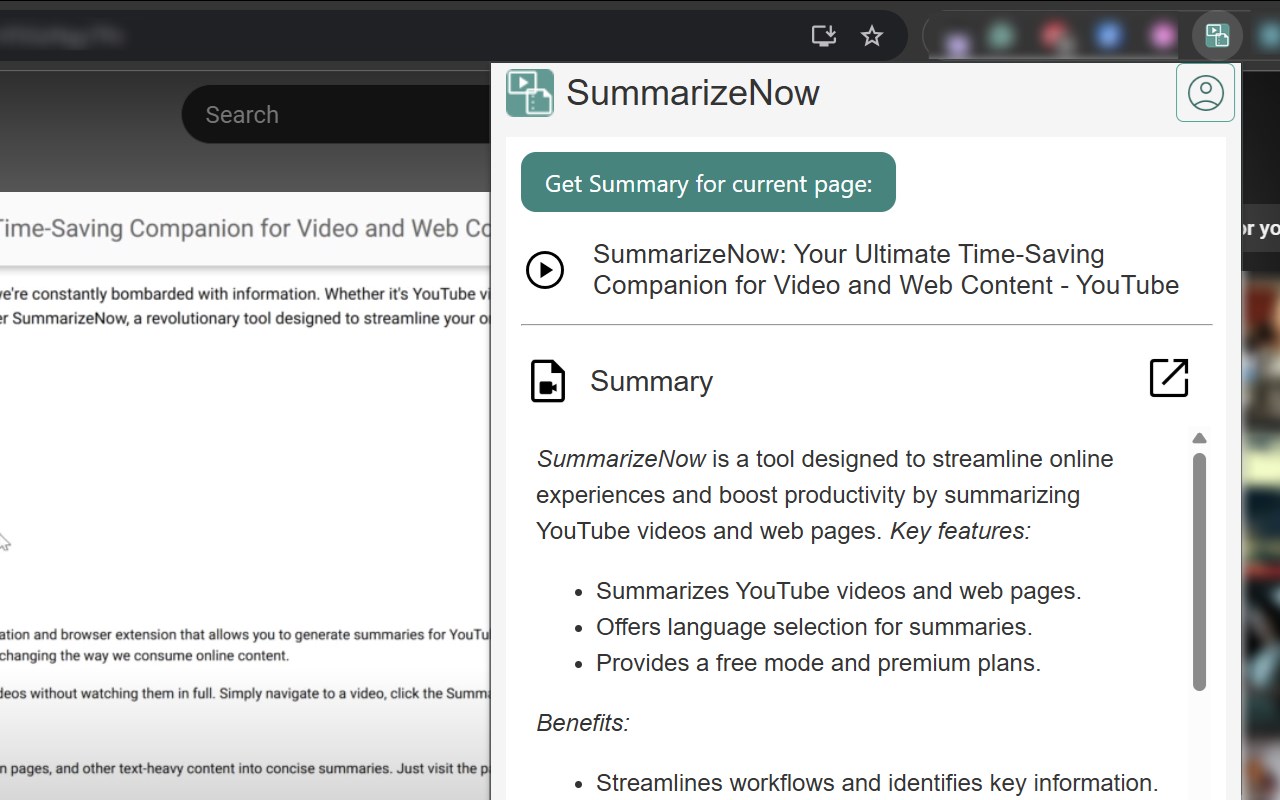Viewport: 1280px width, 800px height.
Task: Focus the YouTube Search field
Action: pos(336,114)
